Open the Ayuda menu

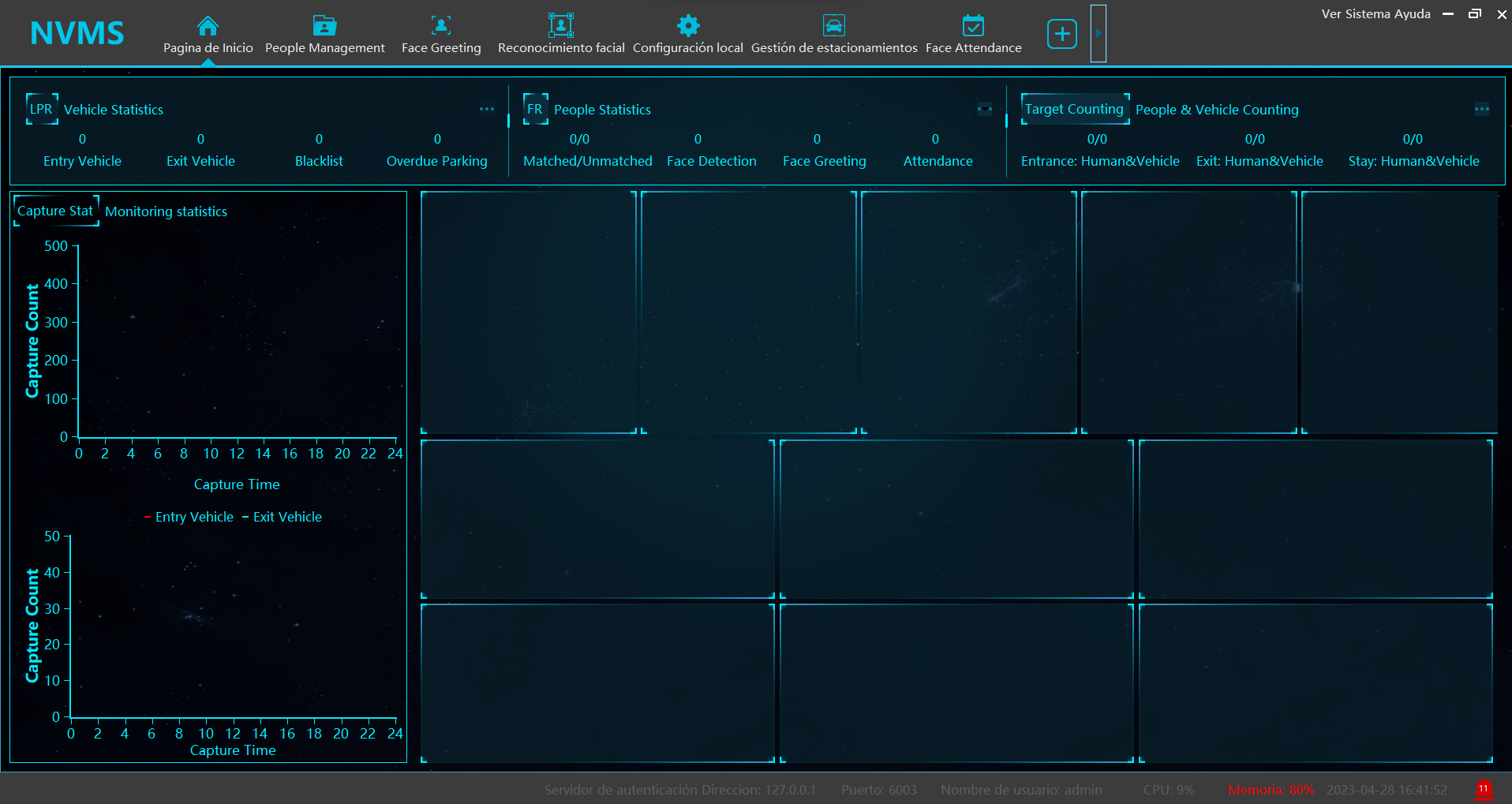point(1413,14)
